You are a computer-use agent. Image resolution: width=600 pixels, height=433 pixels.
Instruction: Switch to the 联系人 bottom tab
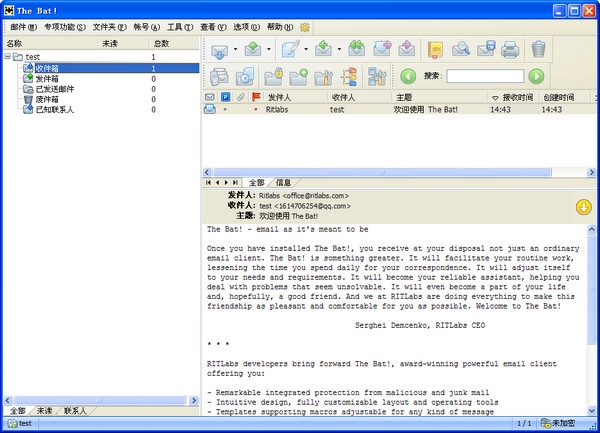click(75, 411)
